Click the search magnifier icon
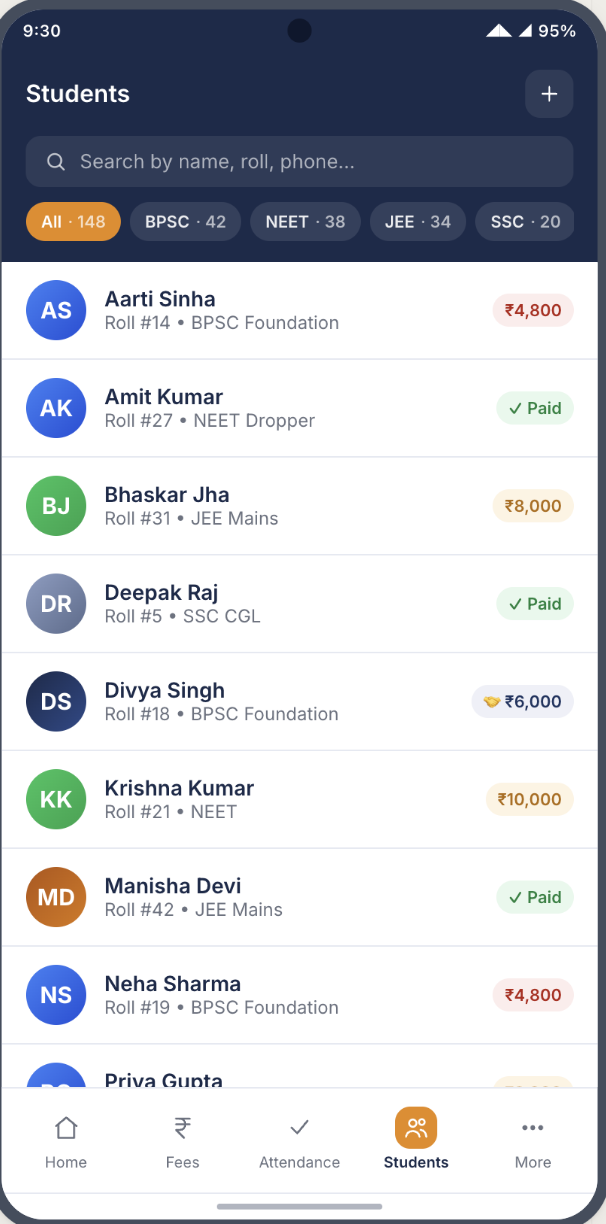Screen dimensions: 606x1224 click(56, 161)
